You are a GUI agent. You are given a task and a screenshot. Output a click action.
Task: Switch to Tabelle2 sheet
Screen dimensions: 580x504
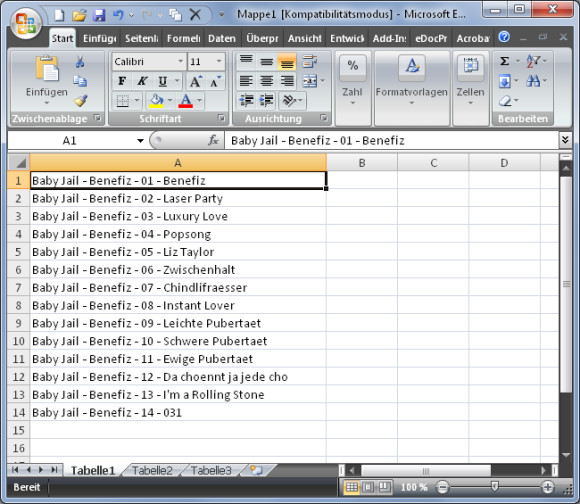pos(152,470)
